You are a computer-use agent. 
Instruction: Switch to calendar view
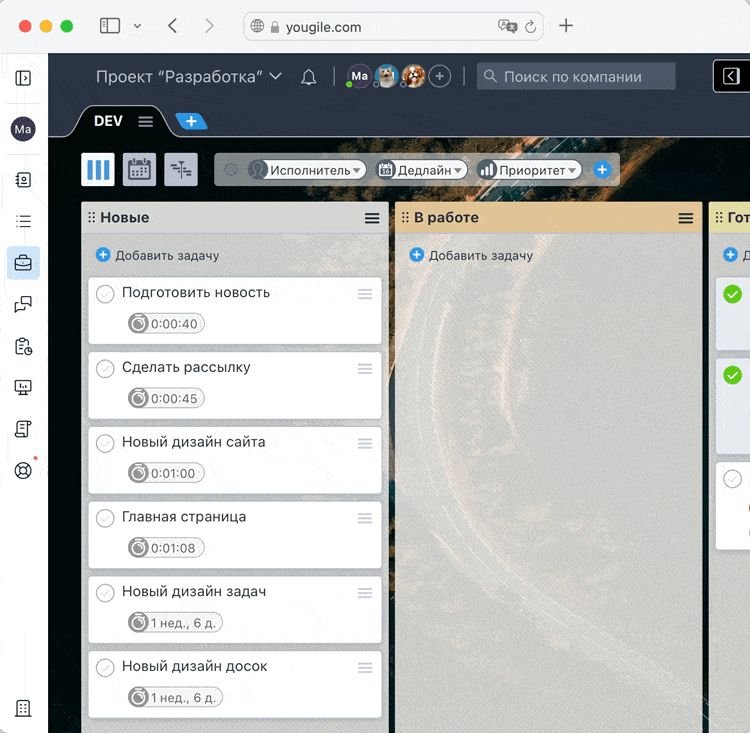click(x=139, y=170)
